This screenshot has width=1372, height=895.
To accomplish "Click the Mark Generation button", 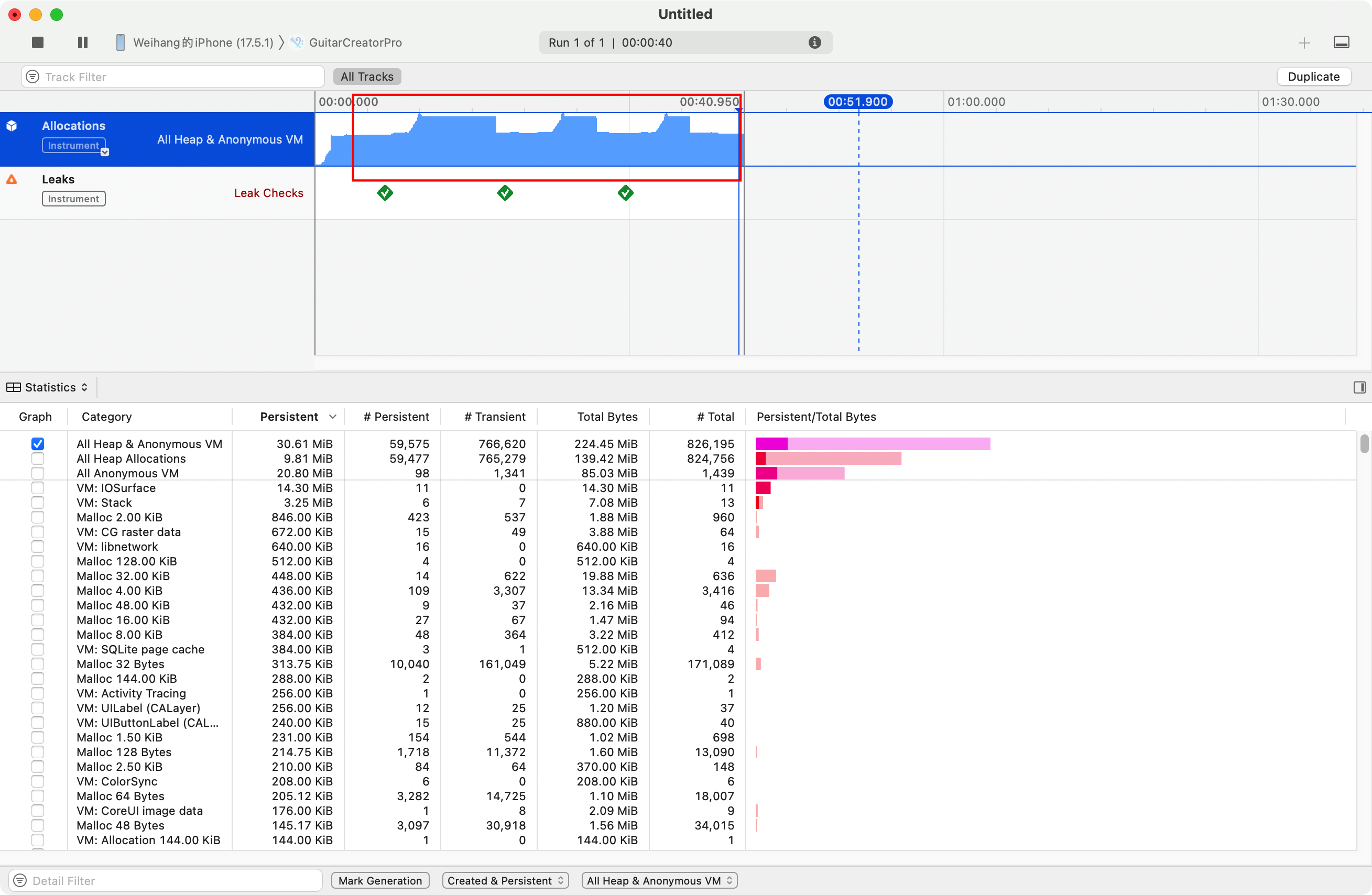I will pos(380,881).
